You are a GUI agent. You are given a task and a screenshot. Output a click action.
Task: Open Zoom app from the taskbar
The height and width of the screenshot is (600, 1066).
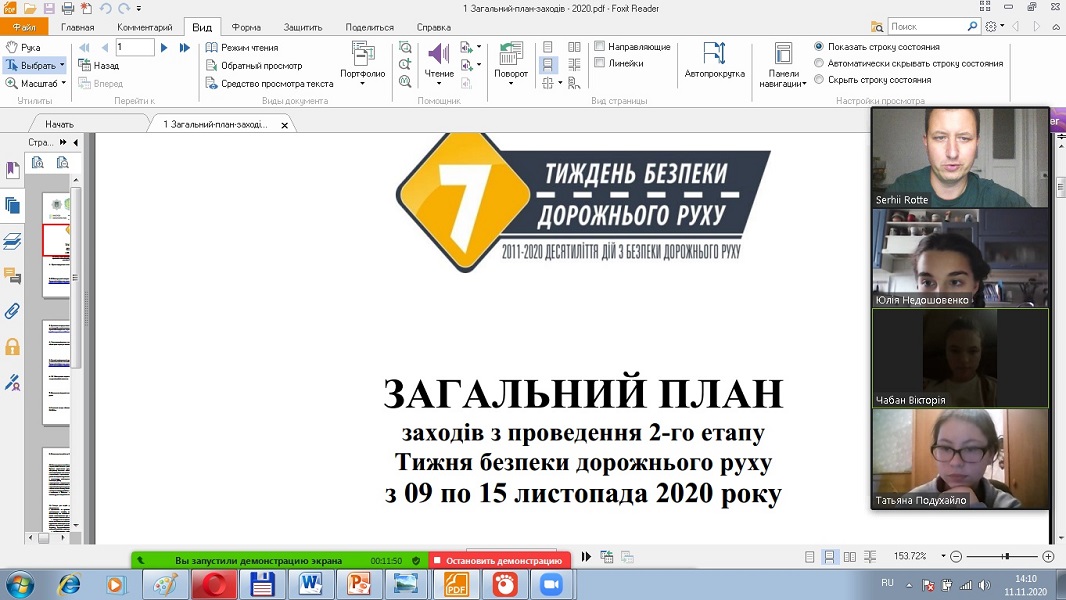coord(551,584)
